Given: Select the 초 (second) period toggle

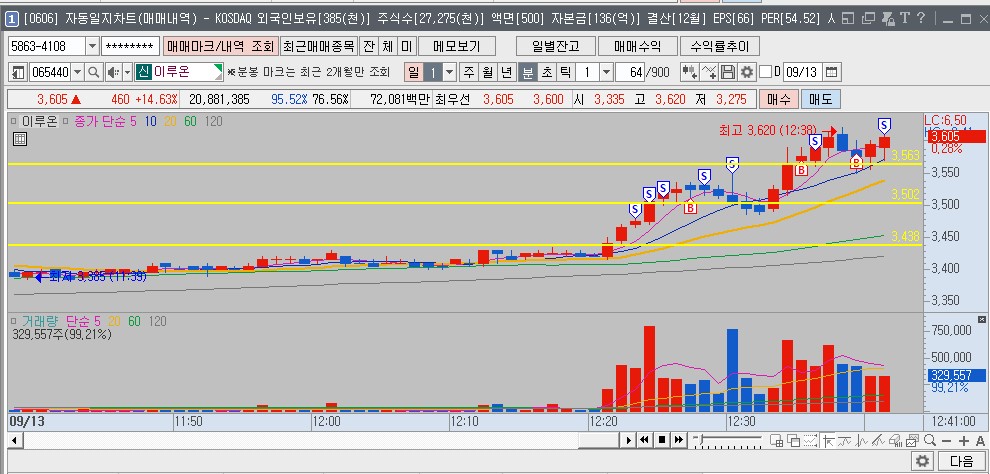Looking at the screenshot, I should pyautogui.click(x=546, y=73).
